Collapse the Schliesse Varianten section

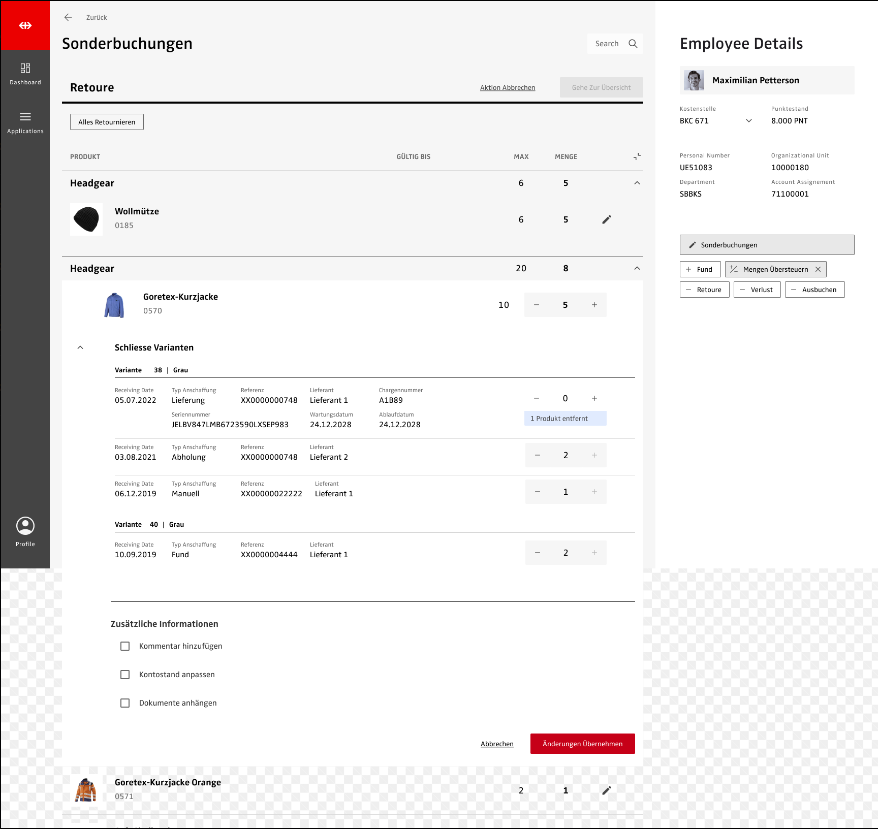(x=79, y=347)
